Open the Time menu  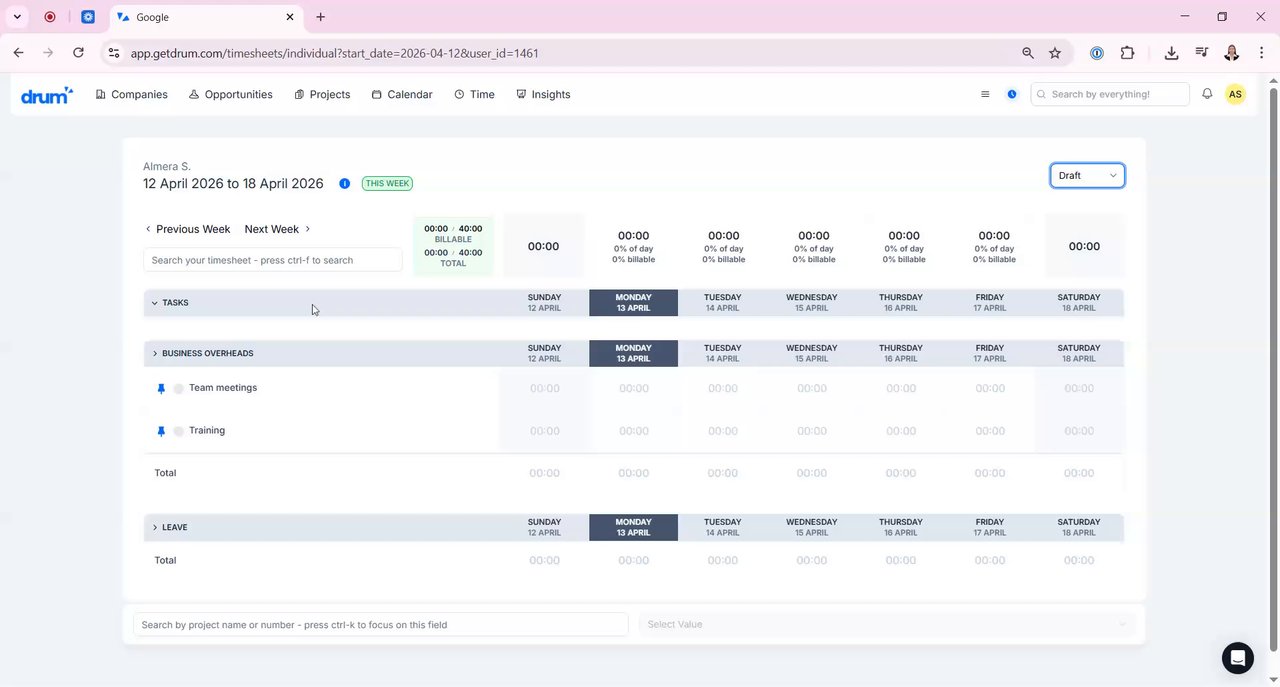pyautogui.click(x=474, y=94)
